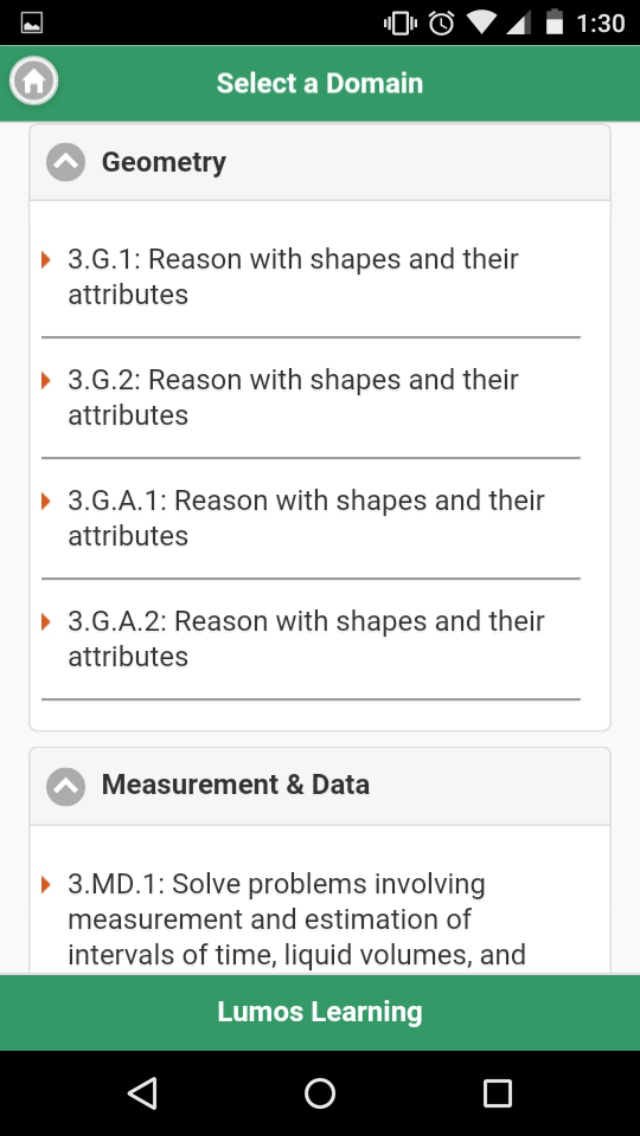Collapse the Measurement & Data chevron

pos(66,786)
